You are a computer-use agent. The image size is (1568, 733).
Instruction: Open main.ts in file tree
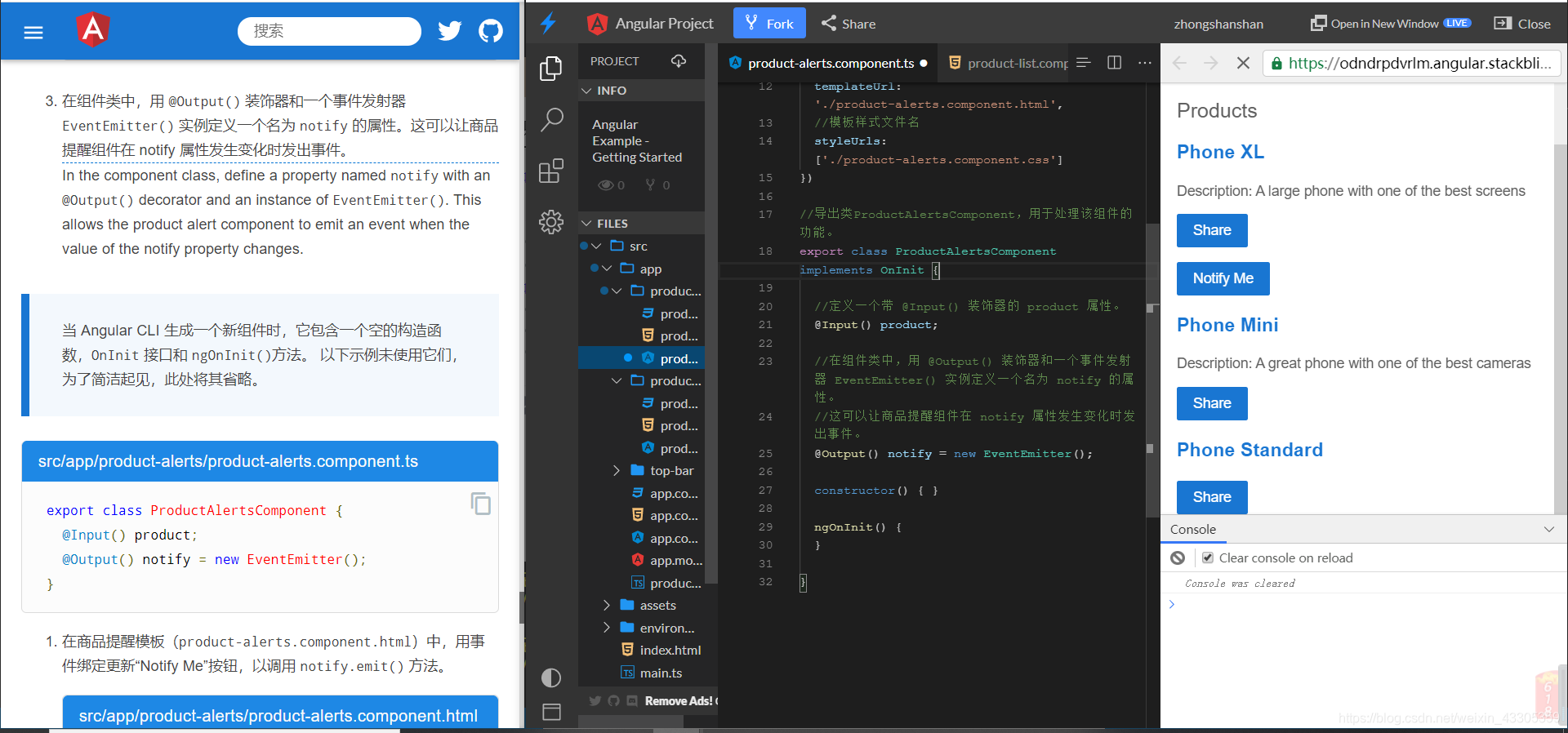coord(651,673)
